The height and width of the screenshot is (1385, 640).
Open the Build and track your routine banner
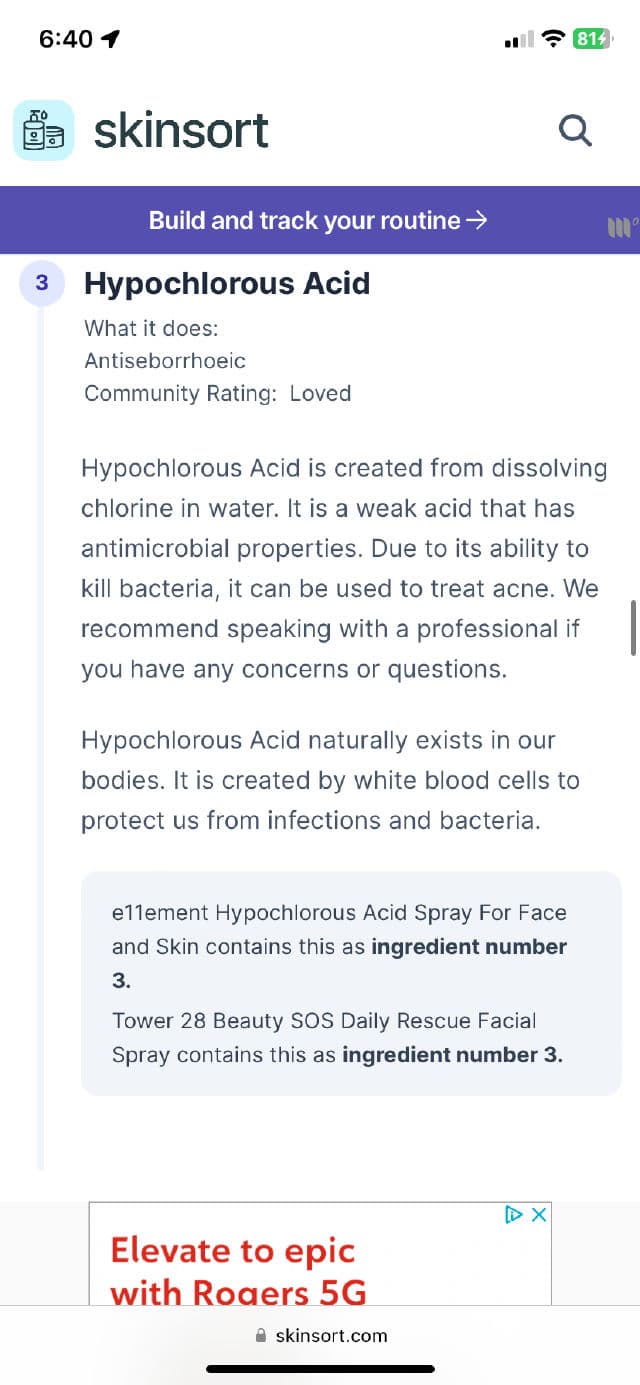coord(317,220)
